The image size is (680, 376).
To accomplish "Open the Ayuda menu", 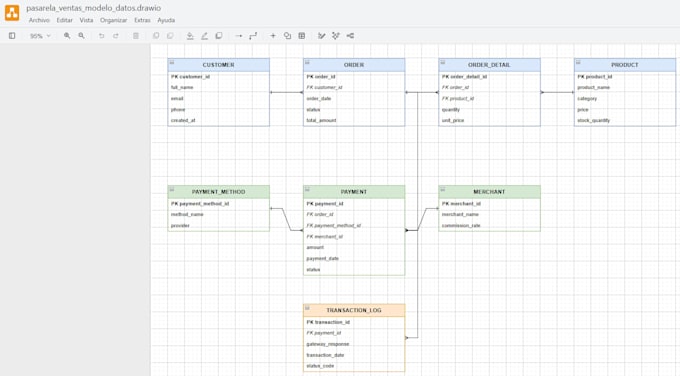I will coord(166,20).
